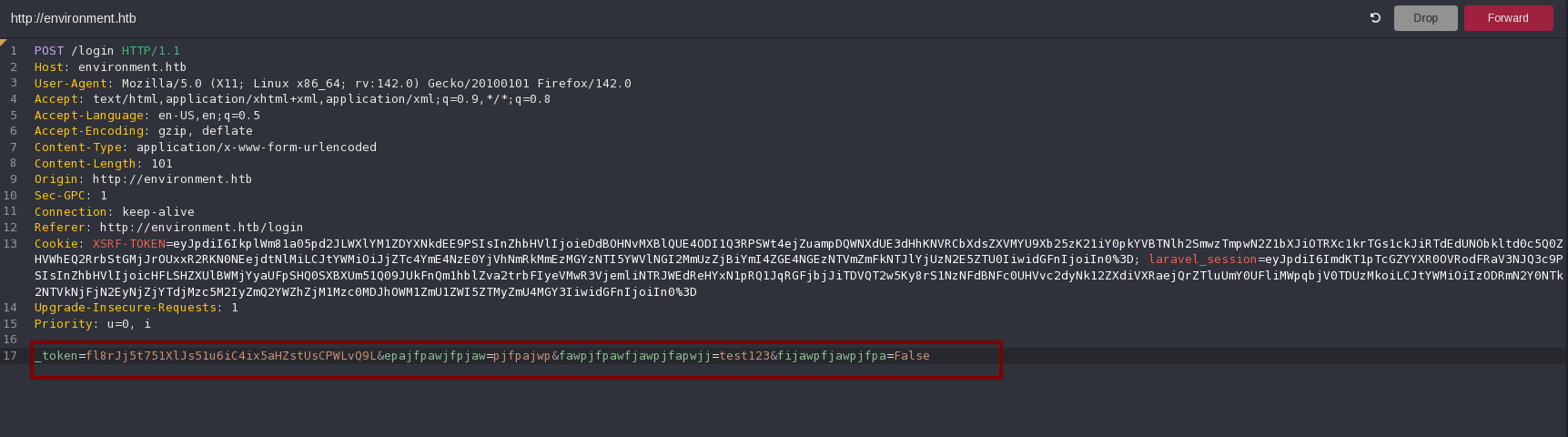Click line number 17 in the gutter
Image resolution: width=1568 pixels, height=437 pixels.
[10, 356]
